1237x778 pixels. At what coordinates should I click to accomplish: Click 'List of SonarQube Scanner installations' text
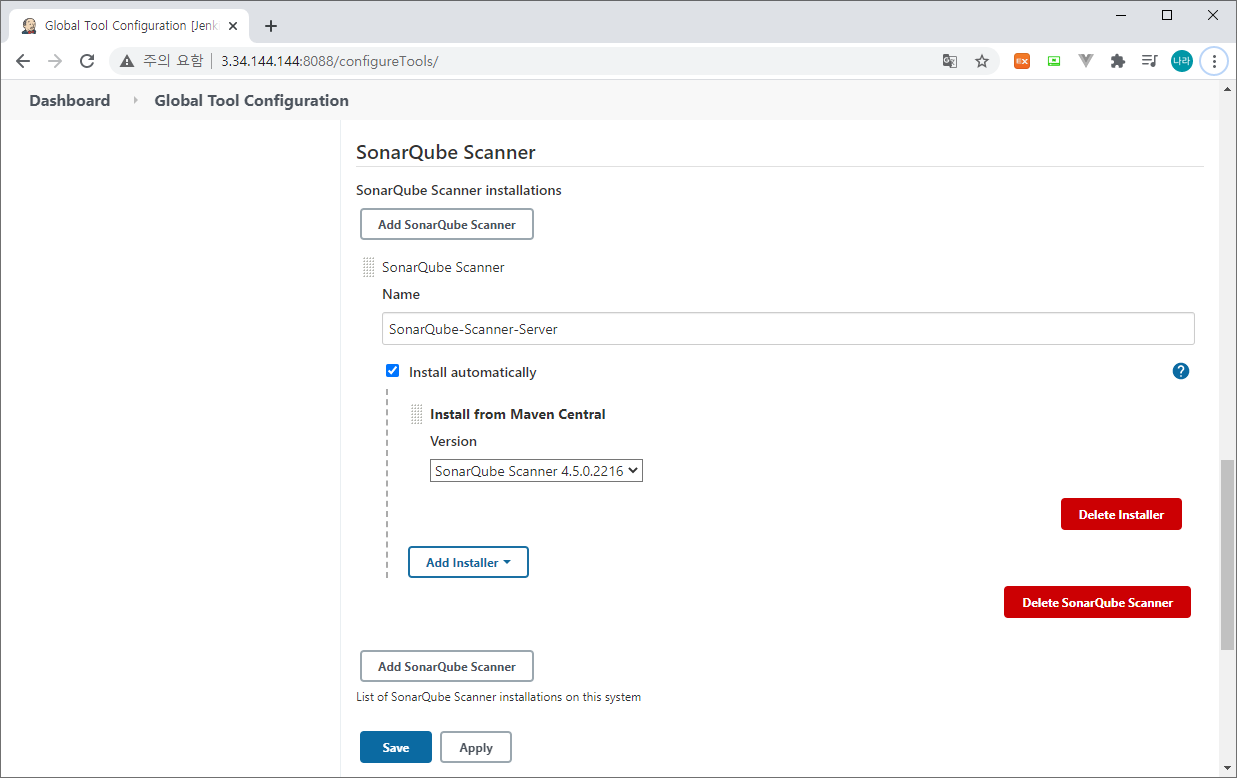click(x=498, y=697)
